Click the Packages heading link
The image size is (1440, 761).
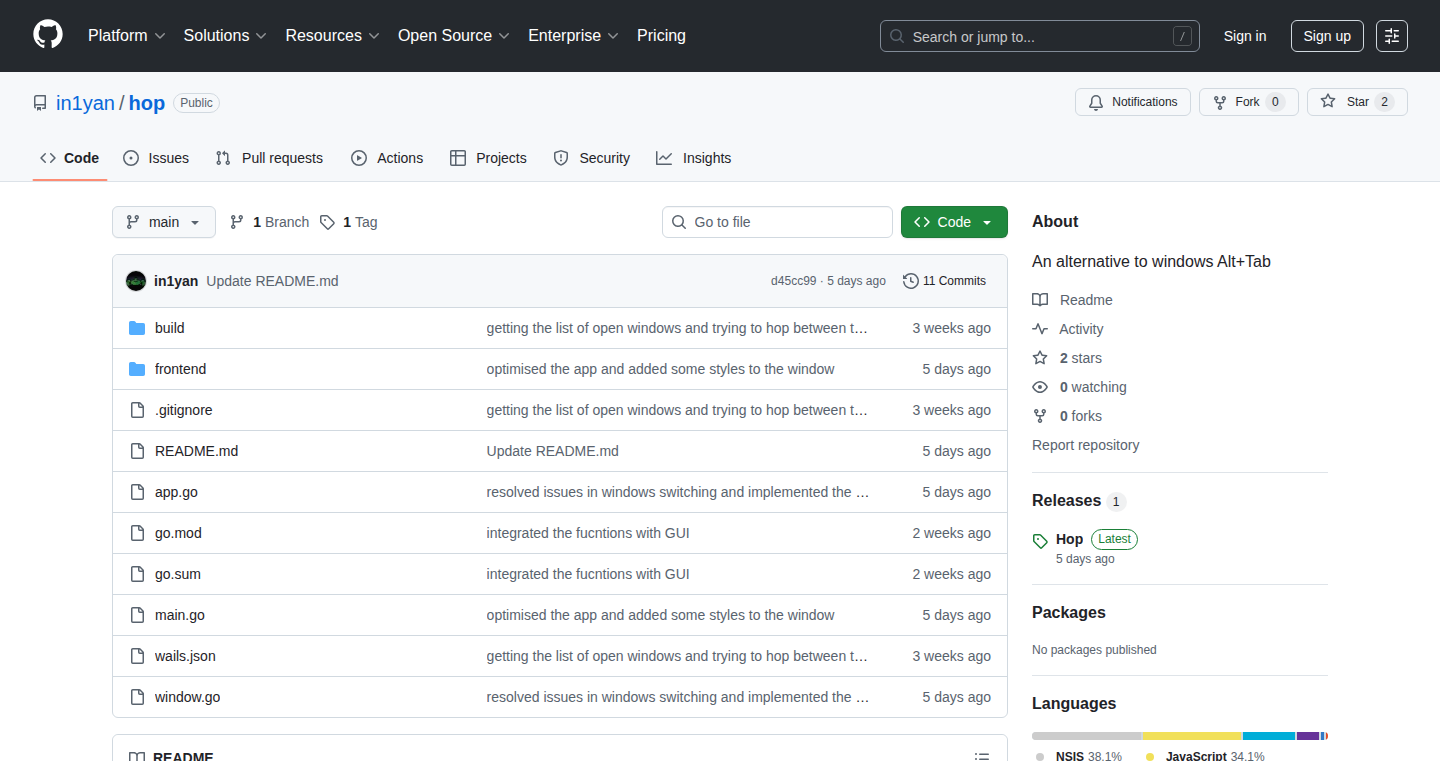point(1069,612)
